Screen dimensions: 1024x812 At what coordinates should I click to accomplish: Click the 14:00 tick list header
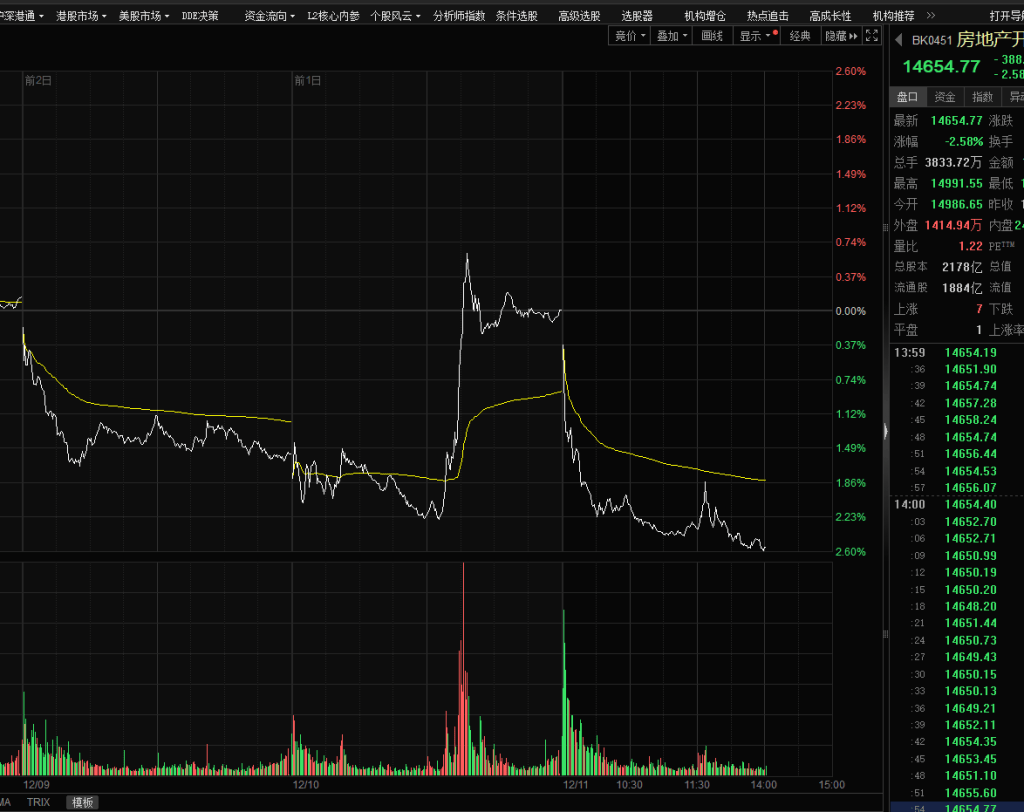tap(909, 505)
